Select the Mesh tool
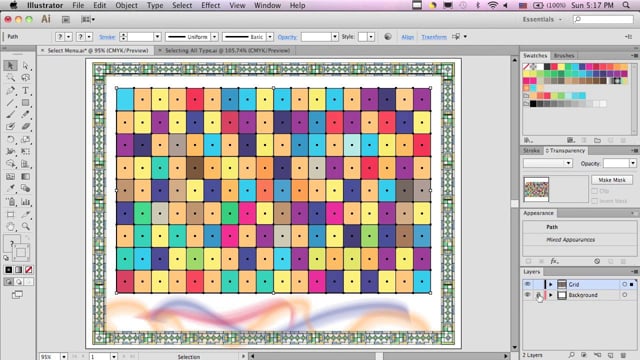The width and height of the screenshot is (640, 360). pos(11,176)
